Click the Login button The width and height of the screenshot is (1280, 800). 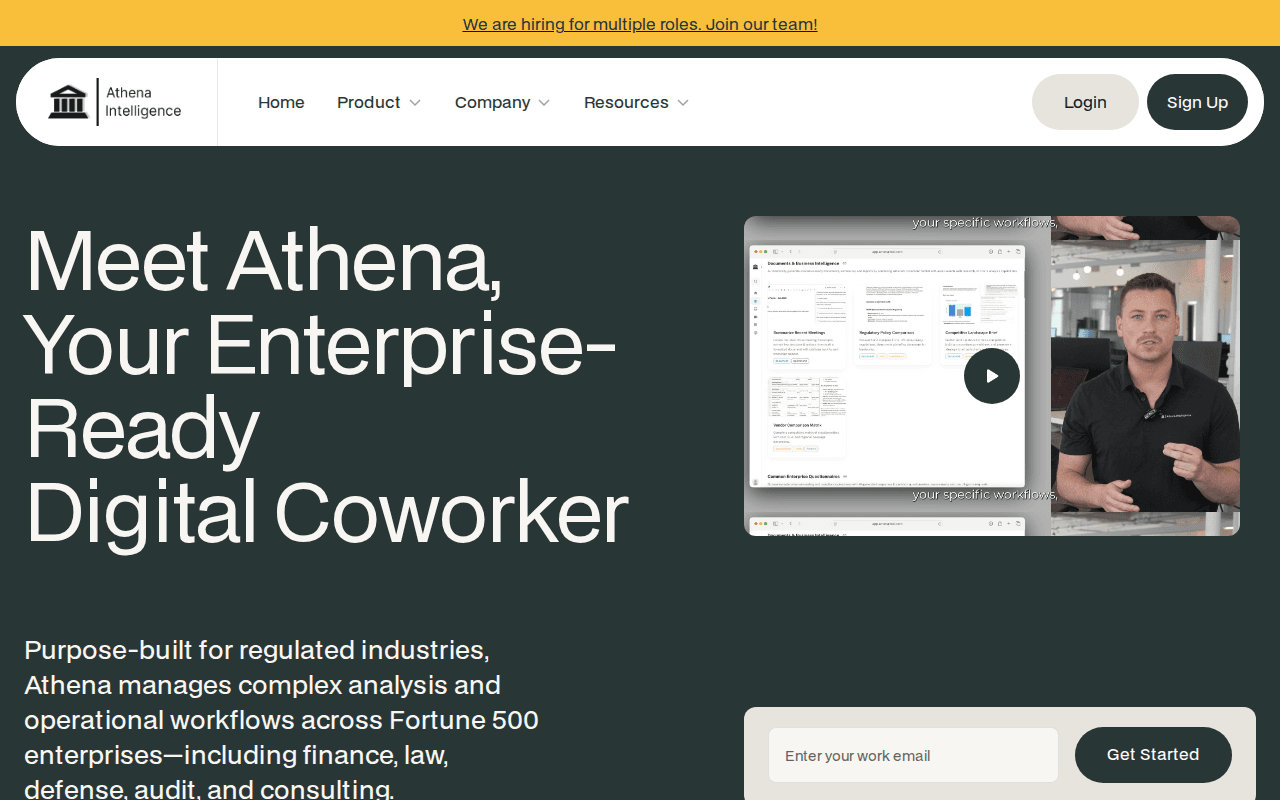pos(1085,102)
